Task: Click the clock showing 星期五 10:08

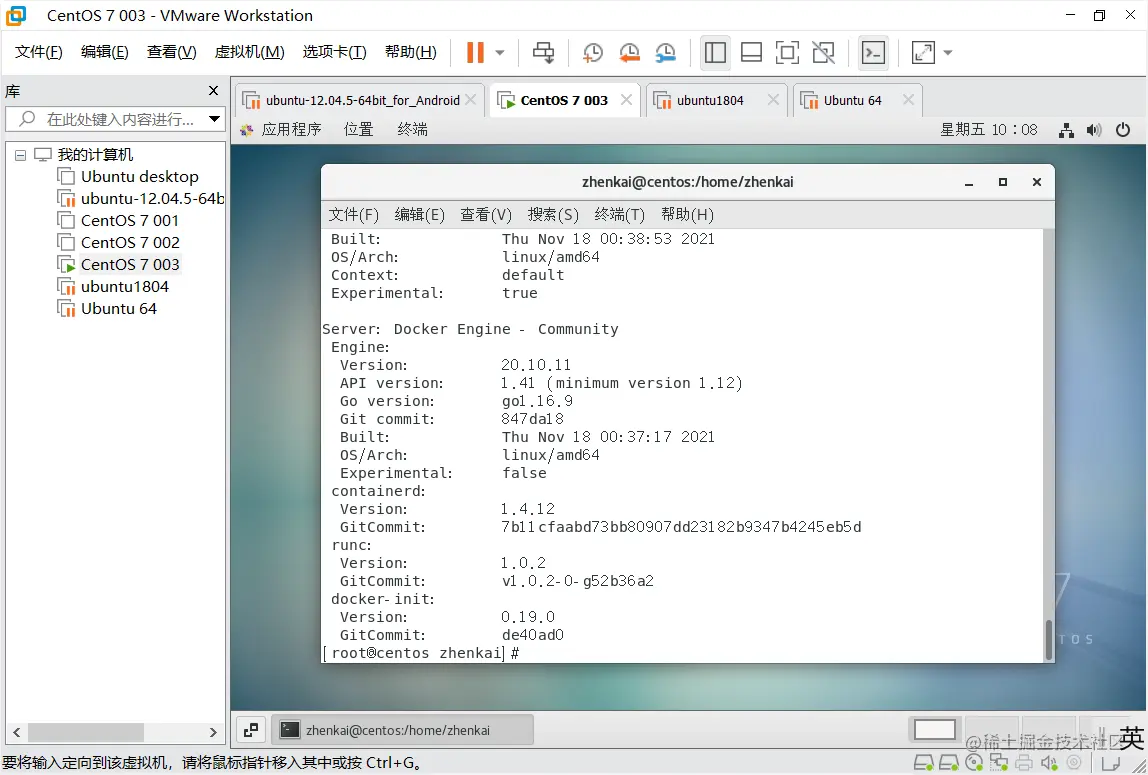Action: pos(988,130)
